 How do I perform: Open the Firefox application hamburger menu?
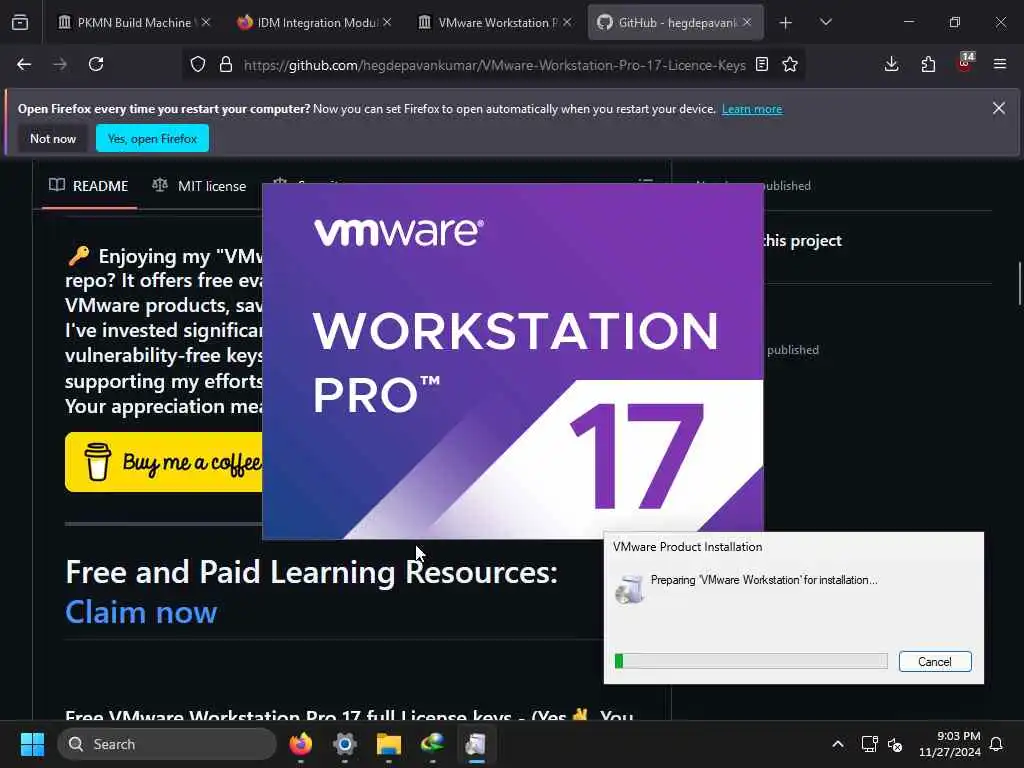click(1000, 64)
